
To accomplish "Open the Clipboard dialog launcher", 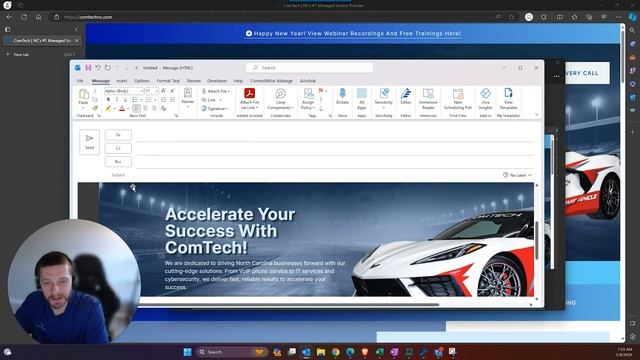I will tap(99, 116).
